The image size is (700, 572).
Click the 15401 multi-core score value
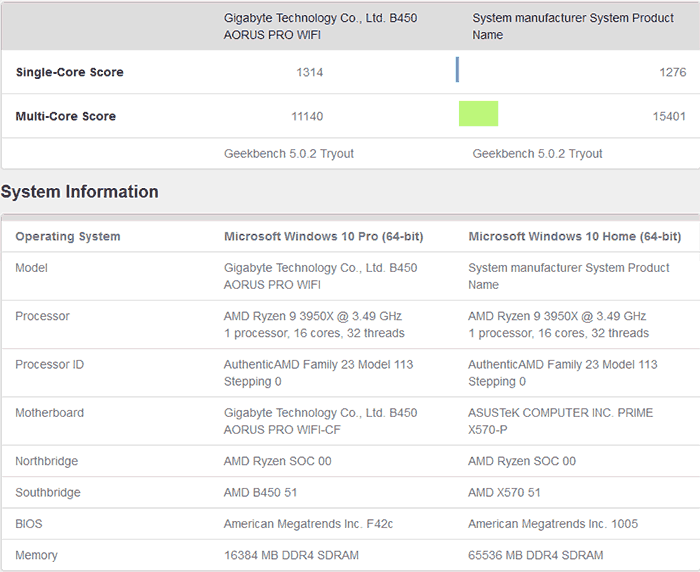669,116
